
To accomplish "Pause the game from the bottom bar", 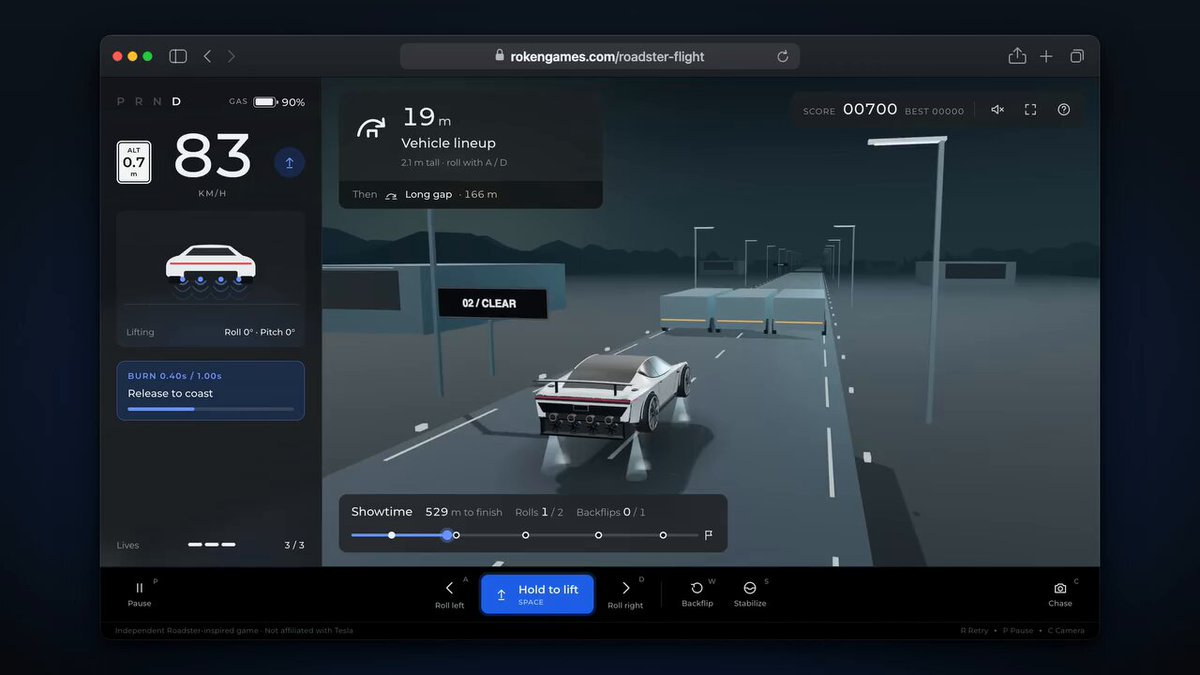I will pos(139,594).
